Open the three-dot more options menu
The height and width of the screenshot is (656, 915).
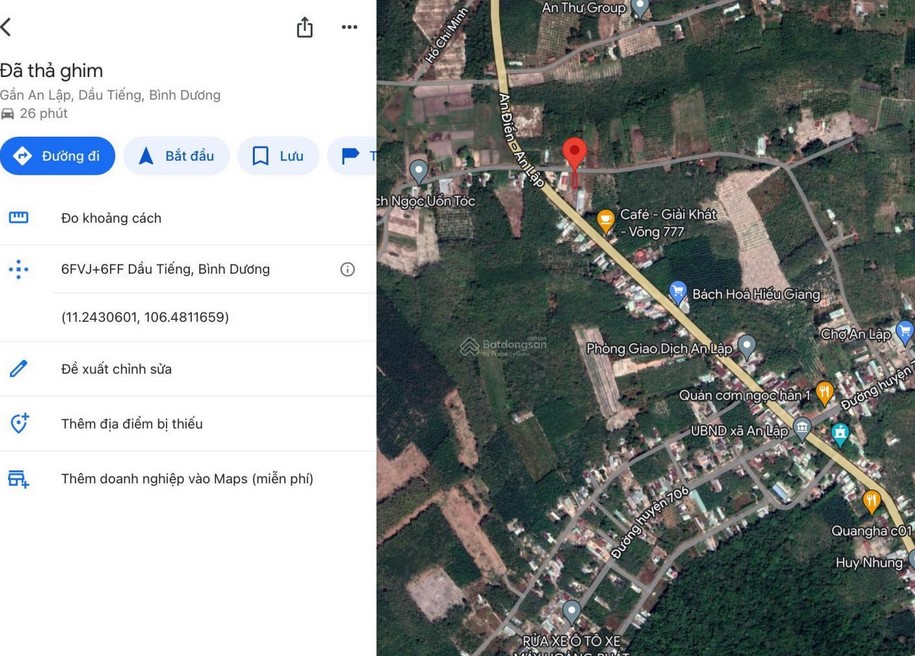(x=349, y=27)
